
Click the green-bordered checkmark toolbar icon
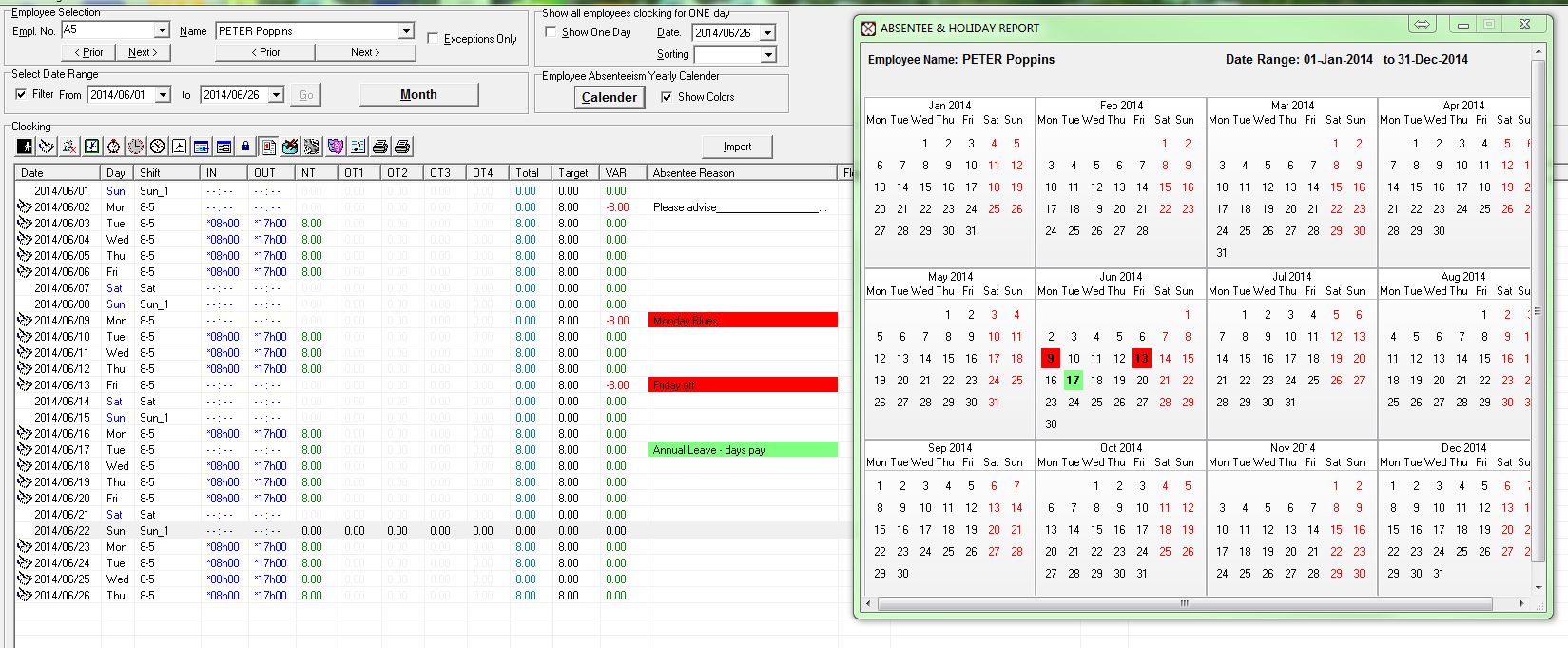(x=92, y=147)
